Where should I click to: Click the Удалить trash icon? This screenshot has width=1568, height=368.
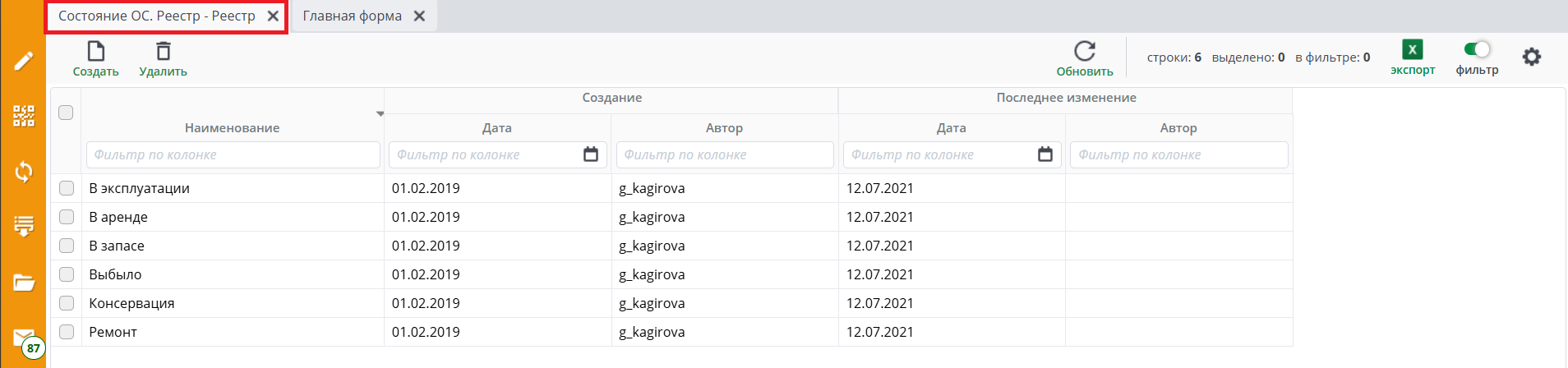164,52
